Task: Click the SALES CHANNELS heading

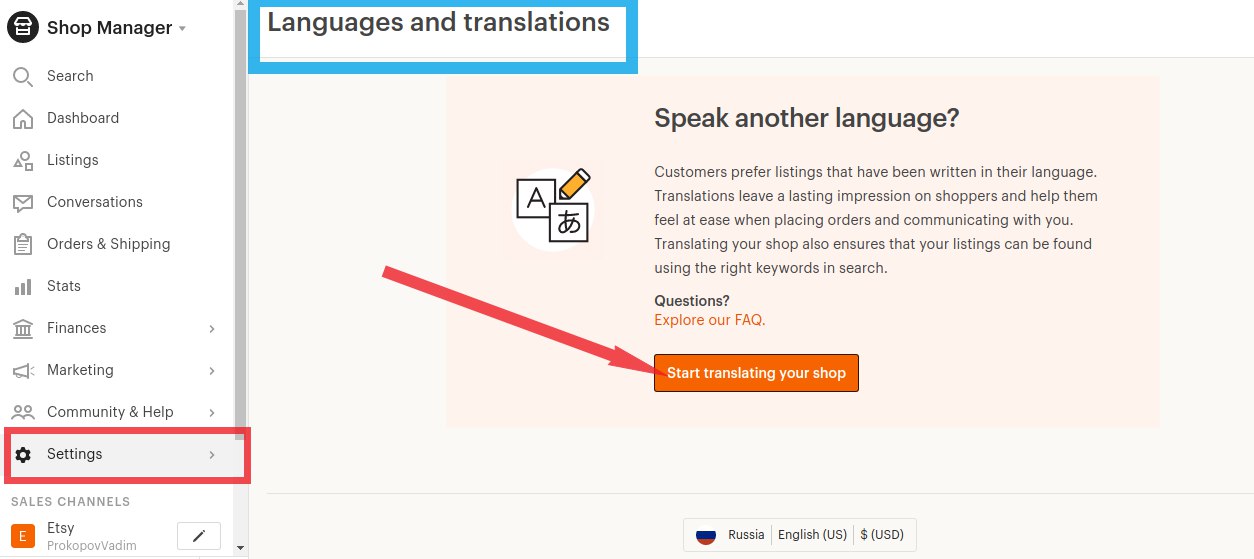Action: (70, 502)
